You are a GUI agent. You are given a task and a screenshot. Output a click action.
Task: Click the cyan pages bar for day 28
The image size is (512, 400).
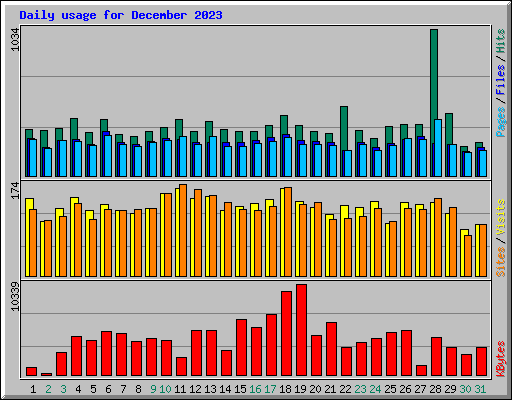tap(438, 148)
